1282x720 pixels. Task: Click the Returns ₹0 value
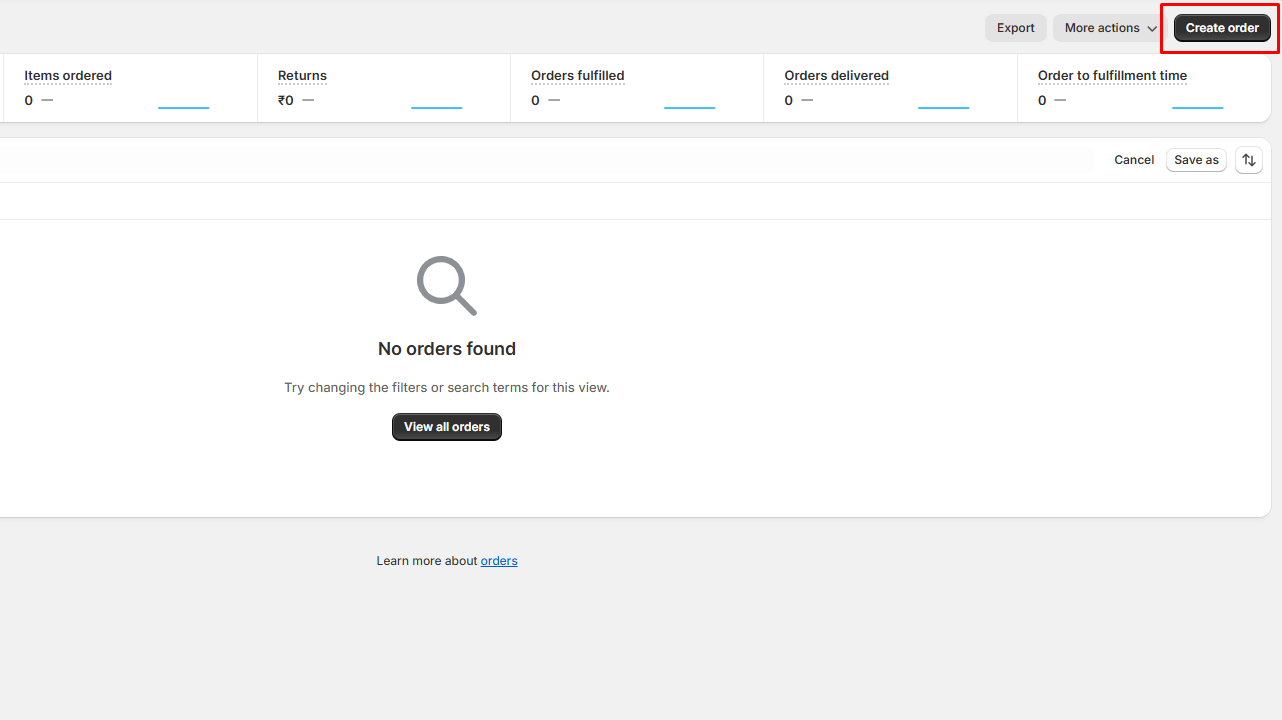(x=286, y=100)
